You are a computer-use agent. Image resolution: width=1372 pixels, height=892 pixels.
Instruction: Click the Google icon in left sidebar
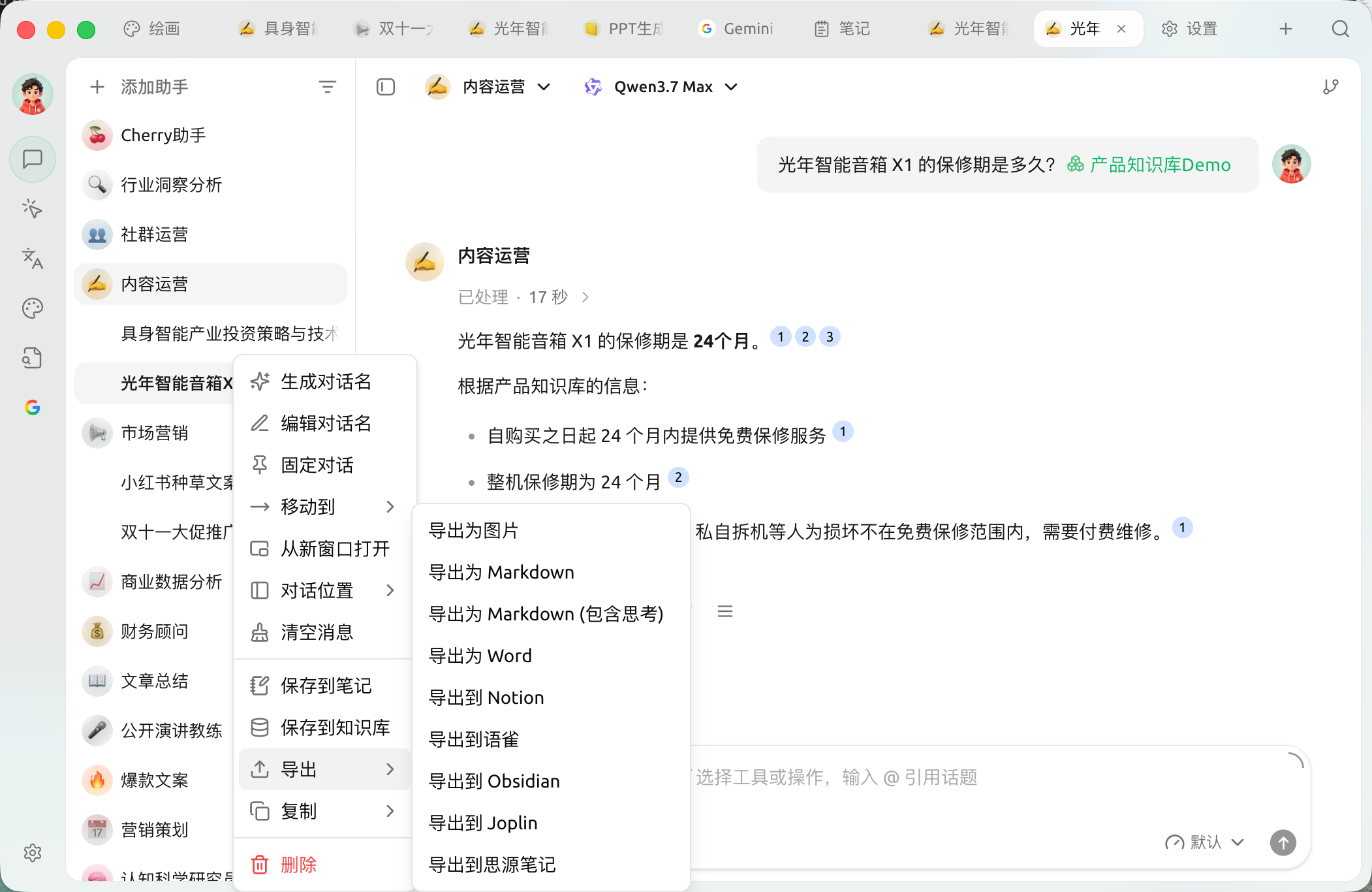pyautogui.click(x=33, y=407)
